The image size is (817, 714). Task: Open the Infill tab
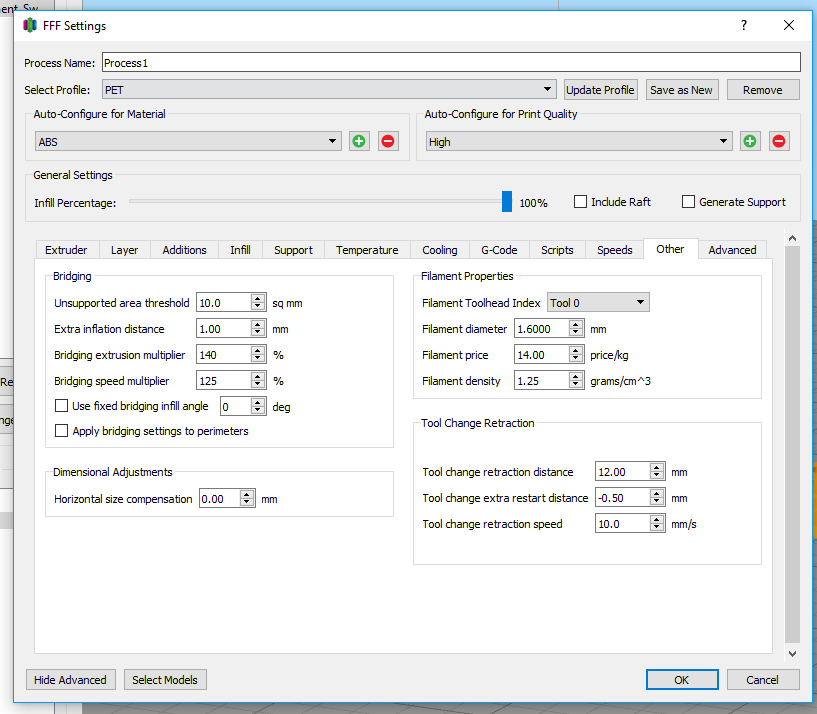tap(240, 250)
